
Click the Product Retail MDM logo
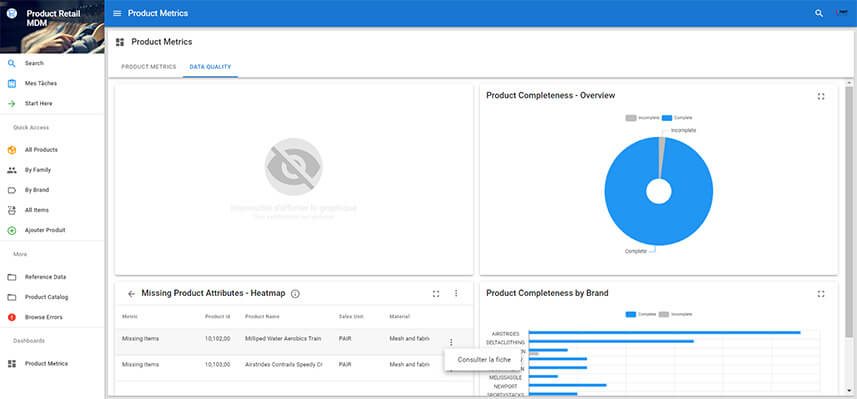click(12, 13)
